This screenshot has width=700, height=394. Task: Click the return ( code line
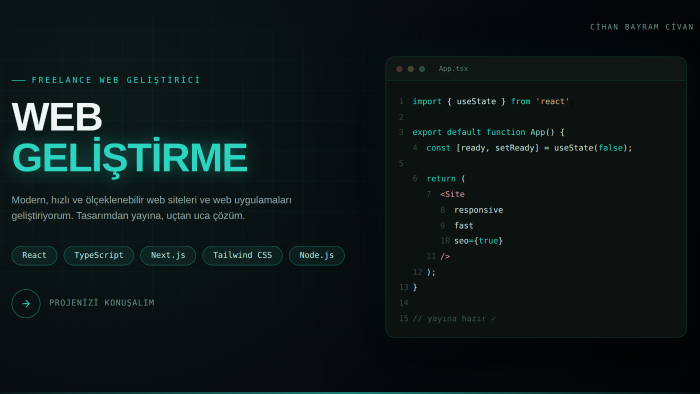coord(446,179)
